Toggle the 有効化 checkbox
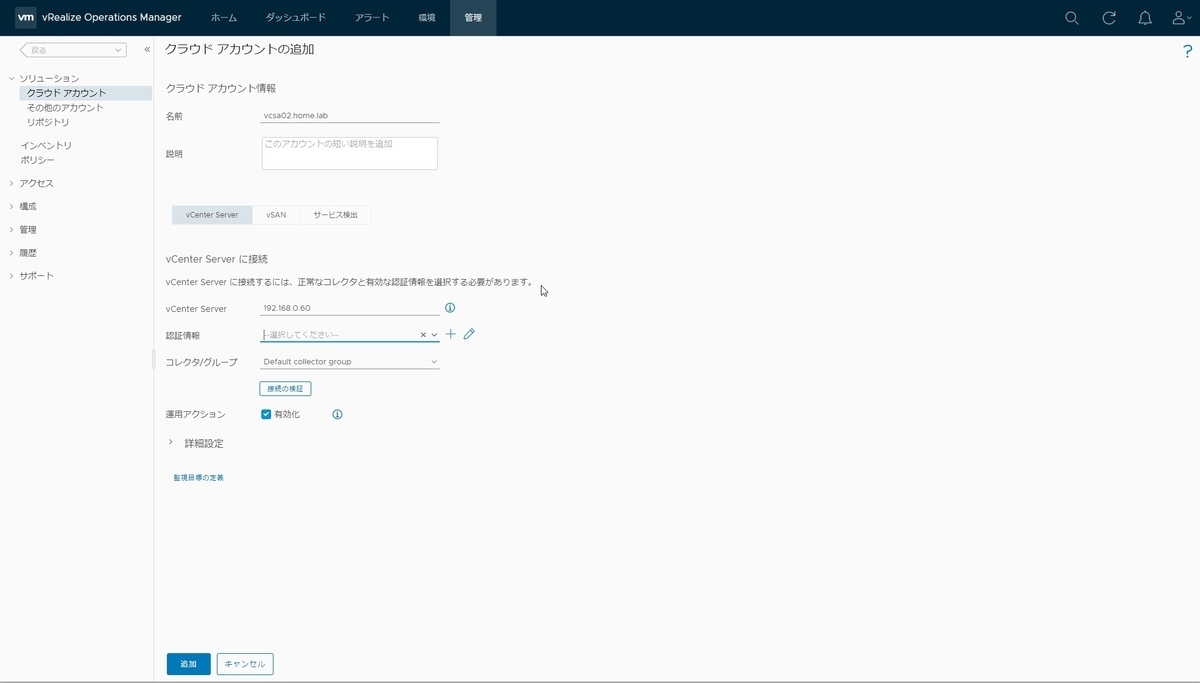Image resolution: width=1200 pixels, height=683 pixels. [x=266, y=414]
